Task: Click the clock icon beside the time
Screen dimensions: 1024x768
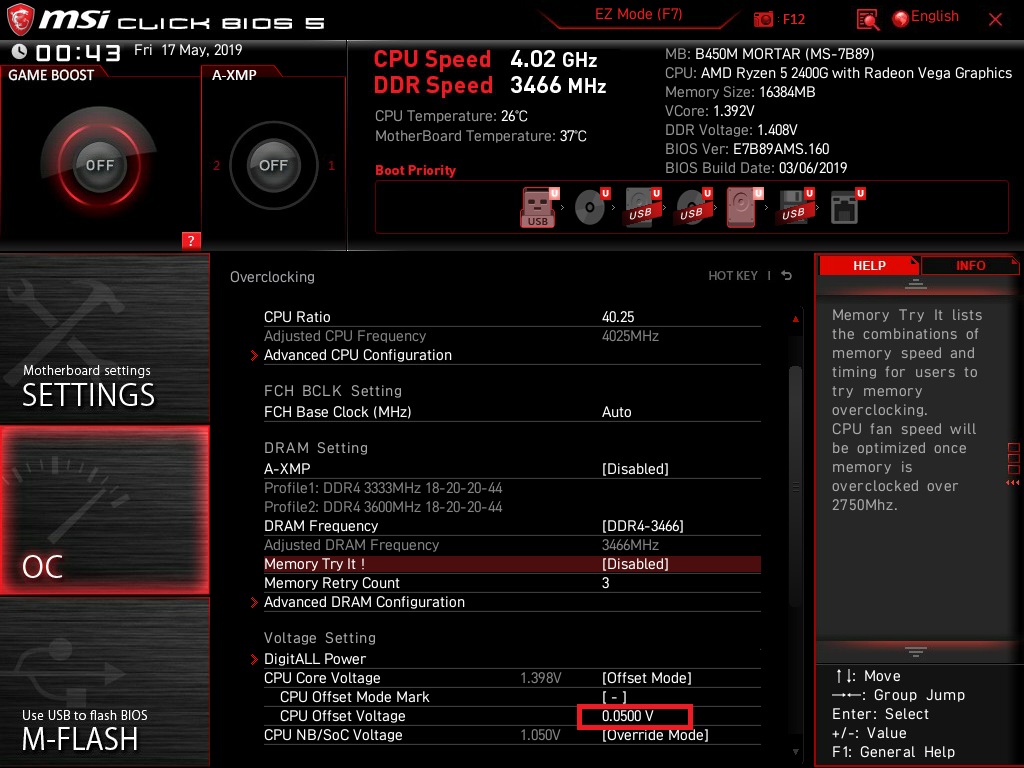Action: point(20,51)
